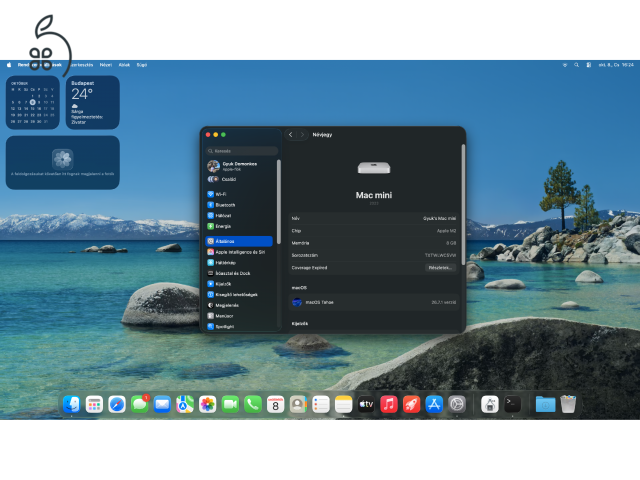Screen dimensions: 640x480
Task: Open Calendar app showing 8 in Dock
Action: pyautogui.click(x=276, y=404)
